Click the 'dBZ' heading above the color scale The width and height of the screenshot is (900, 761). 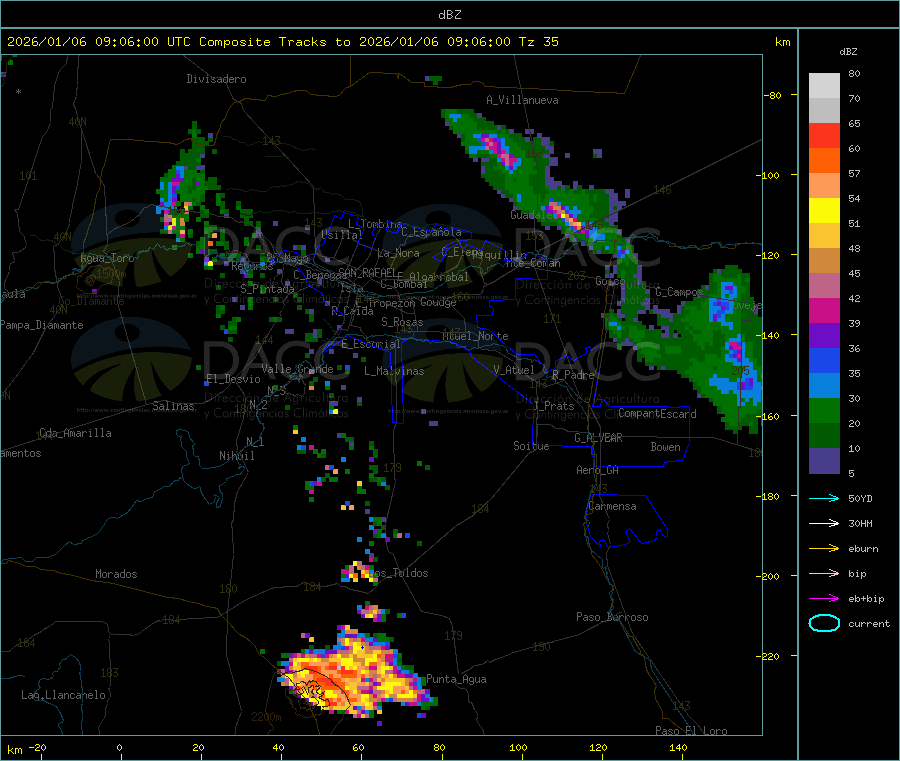pyautogui.click(x=848, y=52)
